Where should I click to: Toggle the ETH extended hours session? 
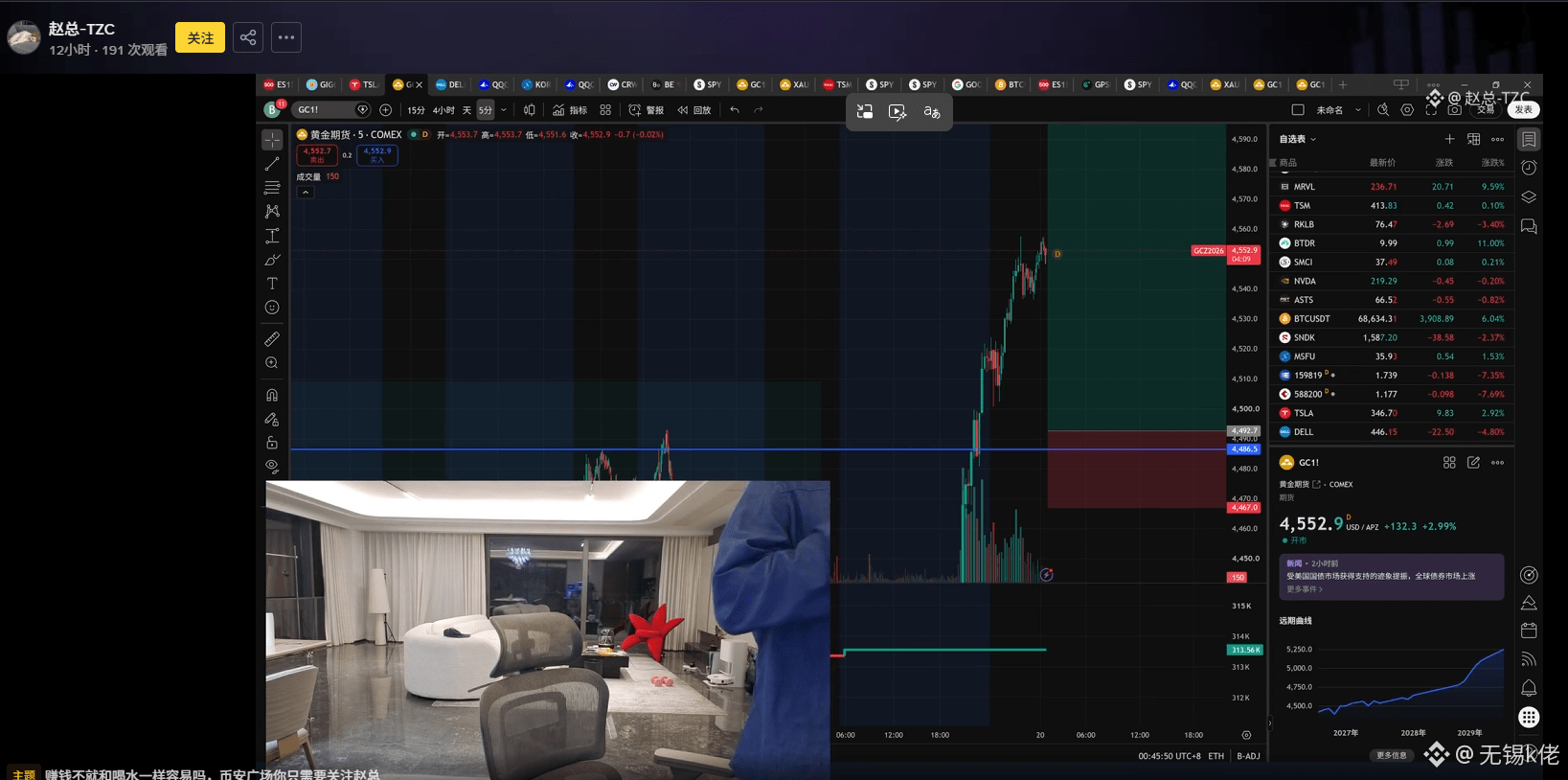(1216, 756)
